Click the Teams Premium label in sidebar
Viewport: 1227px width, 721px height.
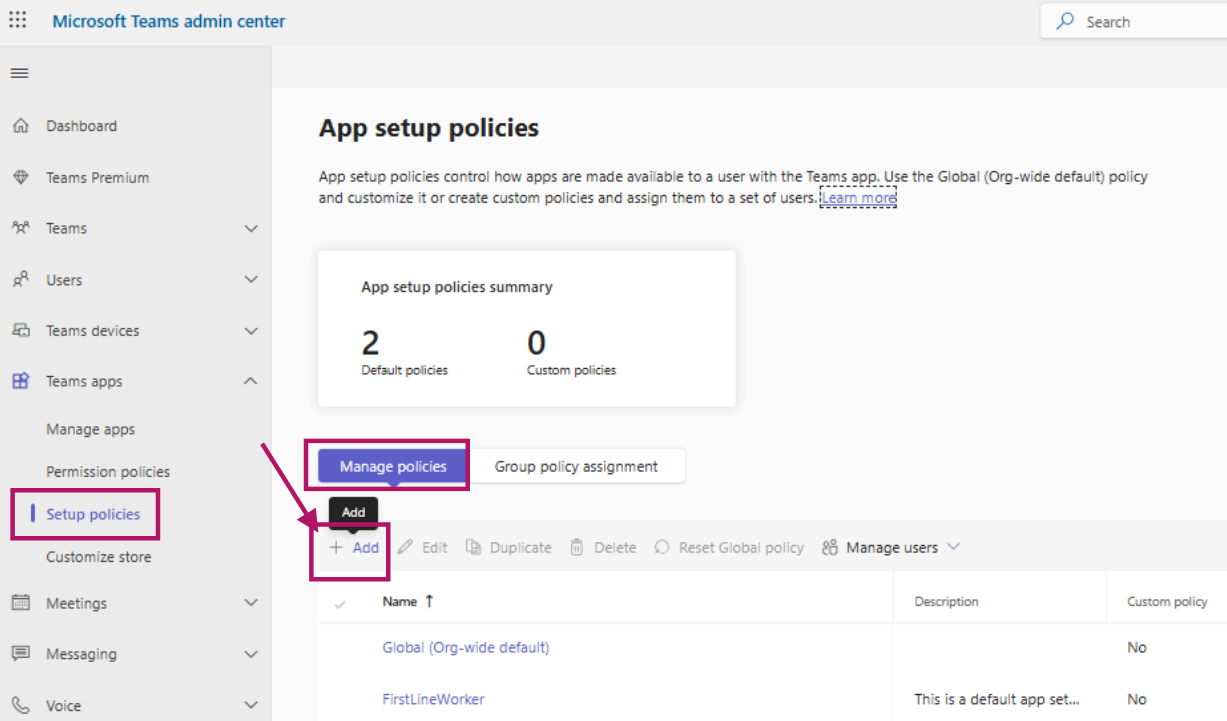pyautogui.click(x=97, y=177)
